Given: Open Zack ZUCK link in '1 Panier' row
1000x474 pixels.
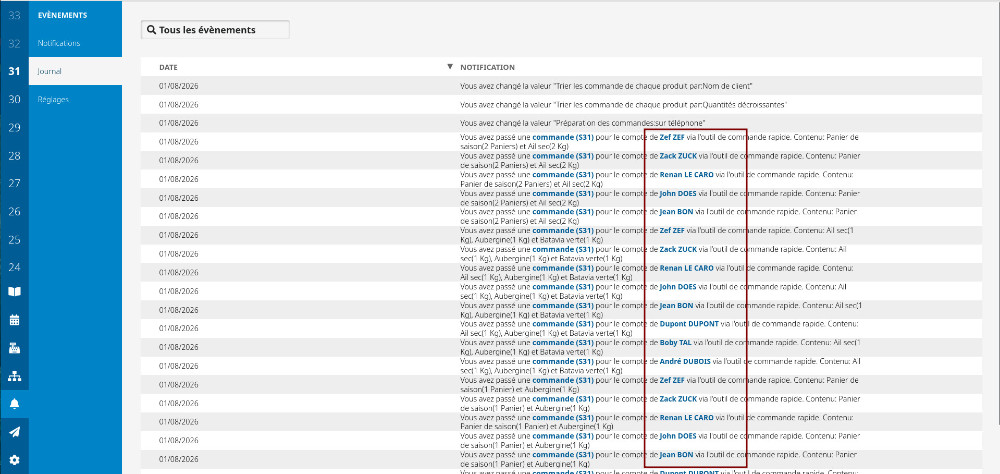Looking at the screenshot, I should coord(678,399).
